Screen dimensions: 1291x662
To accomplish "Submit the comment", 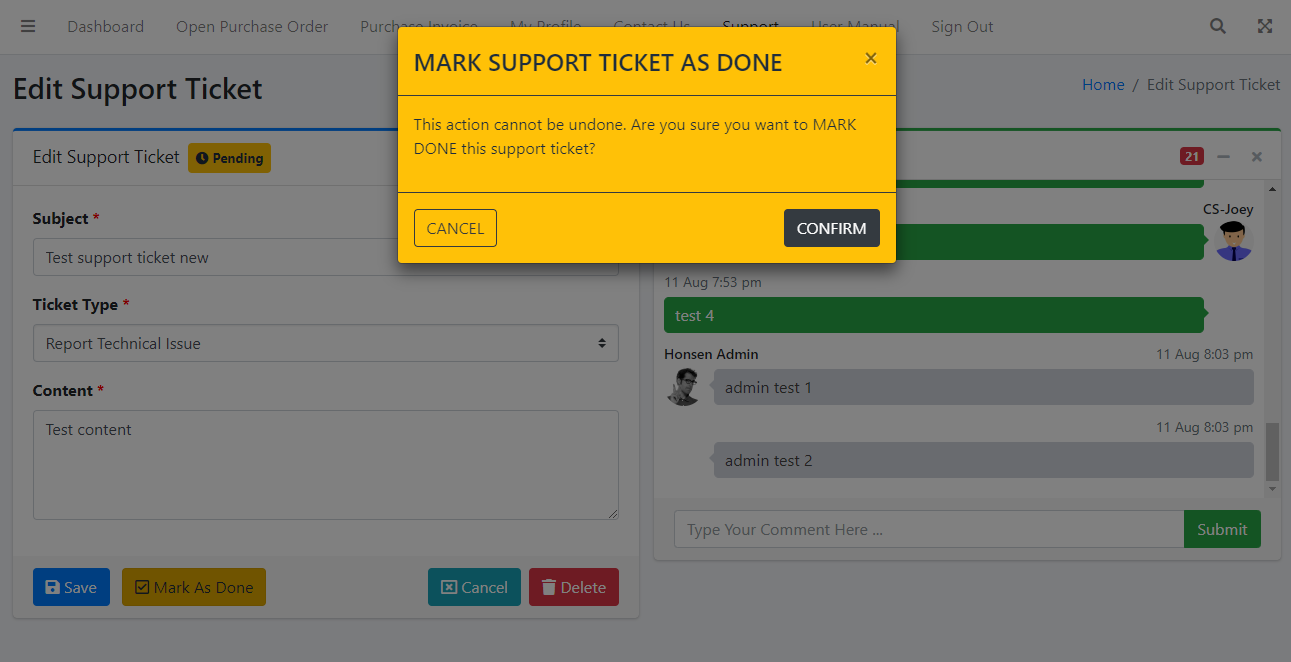I will tap(1222, 530).
